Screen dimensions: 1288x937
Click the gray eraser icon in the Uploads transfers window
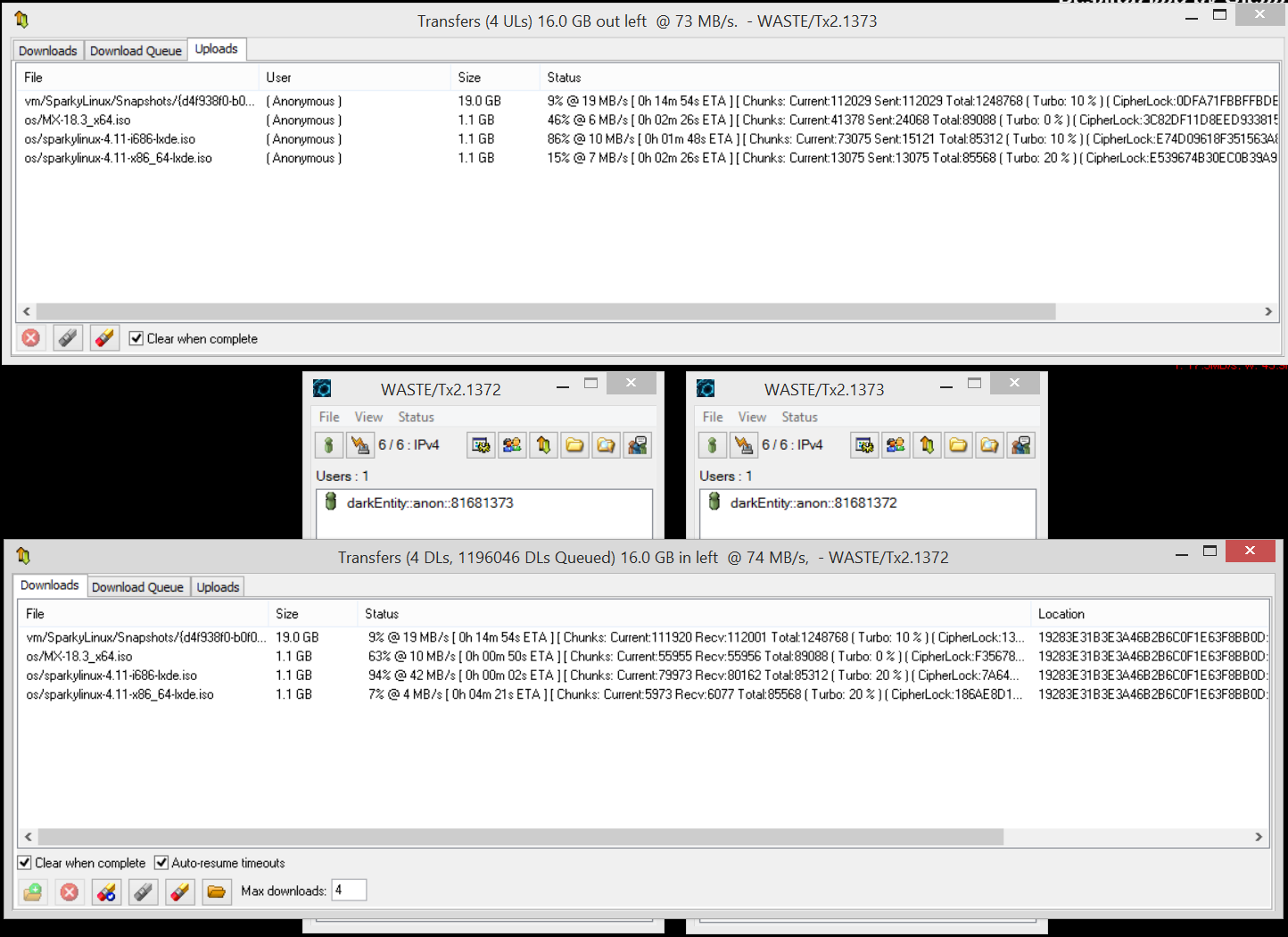point(68,338)
